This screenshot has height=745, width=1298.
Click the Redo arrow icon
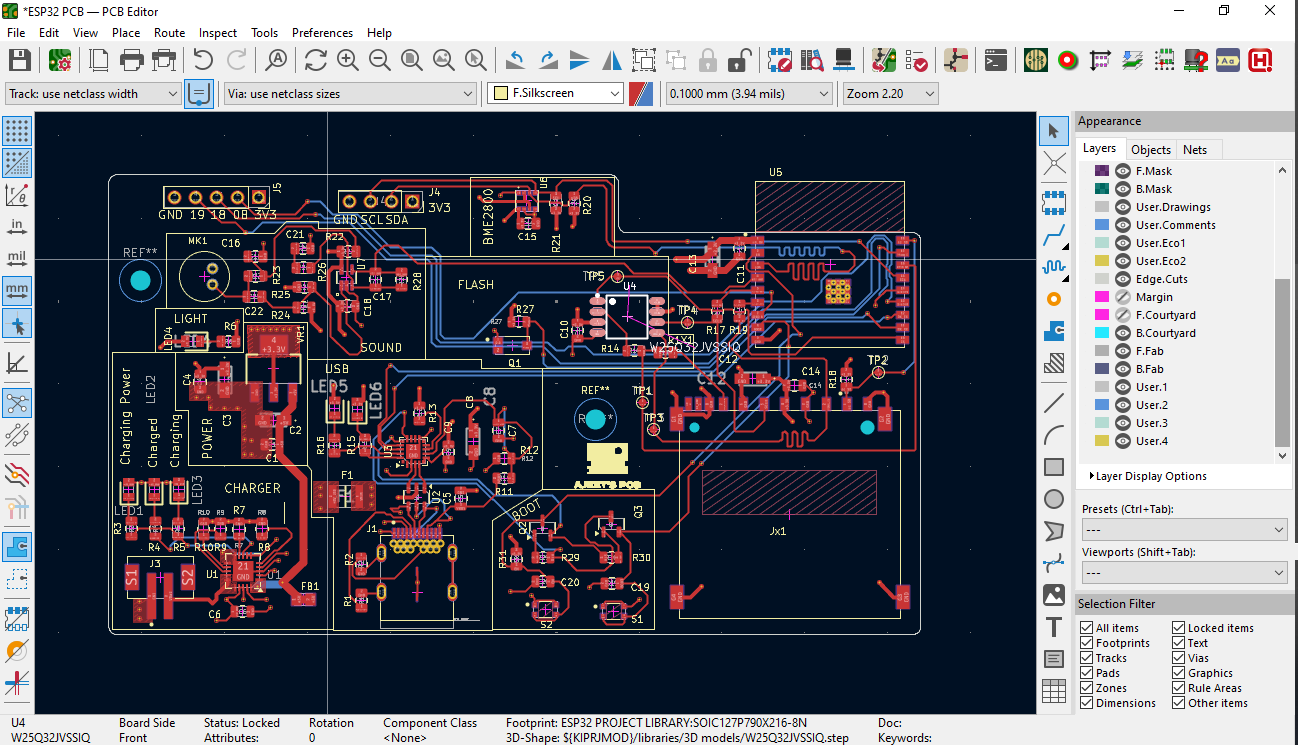pyautogui.click(x=236, y=60)
